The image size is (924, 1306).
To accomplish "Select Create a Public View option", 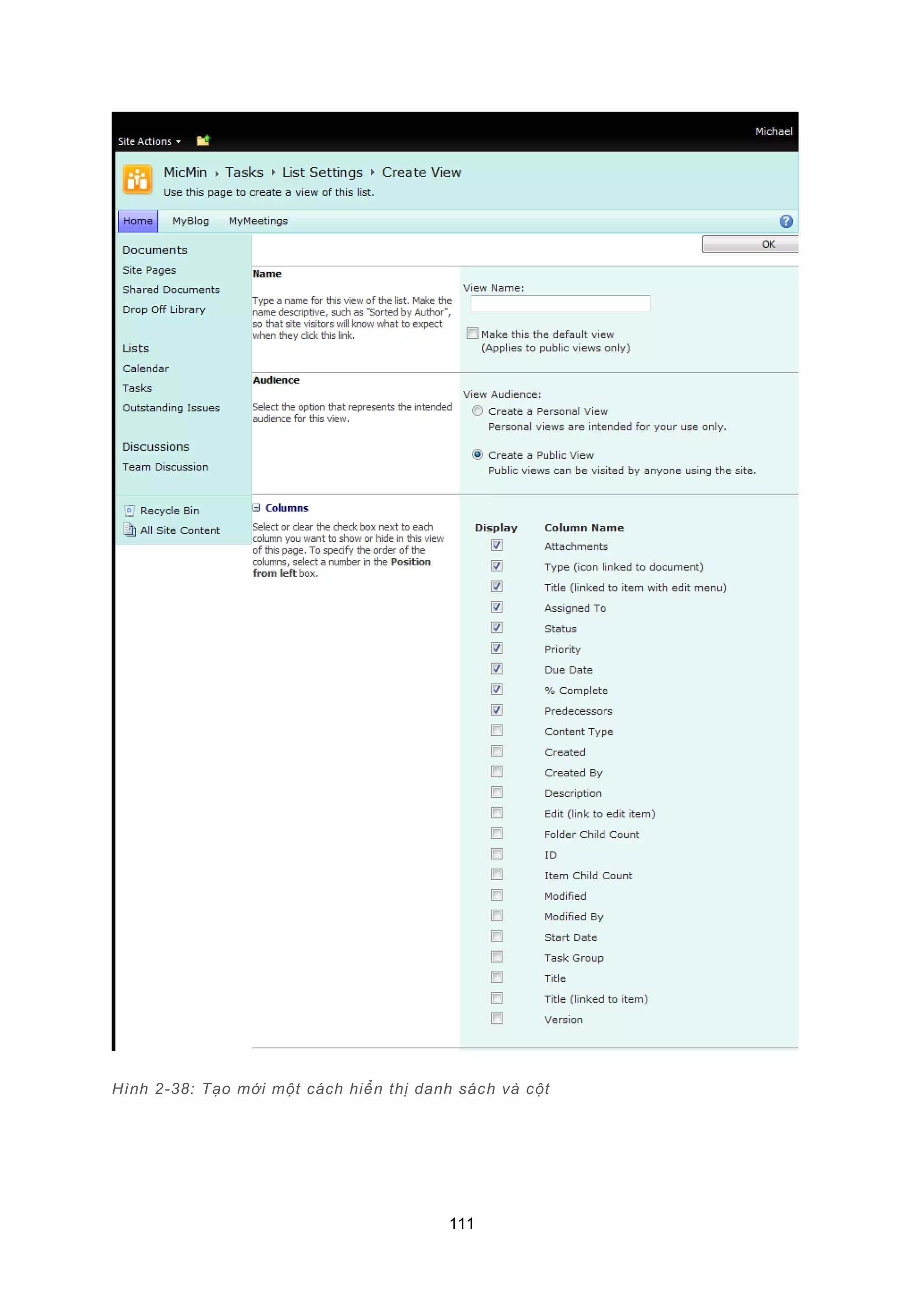I will (x=477, y=454).
